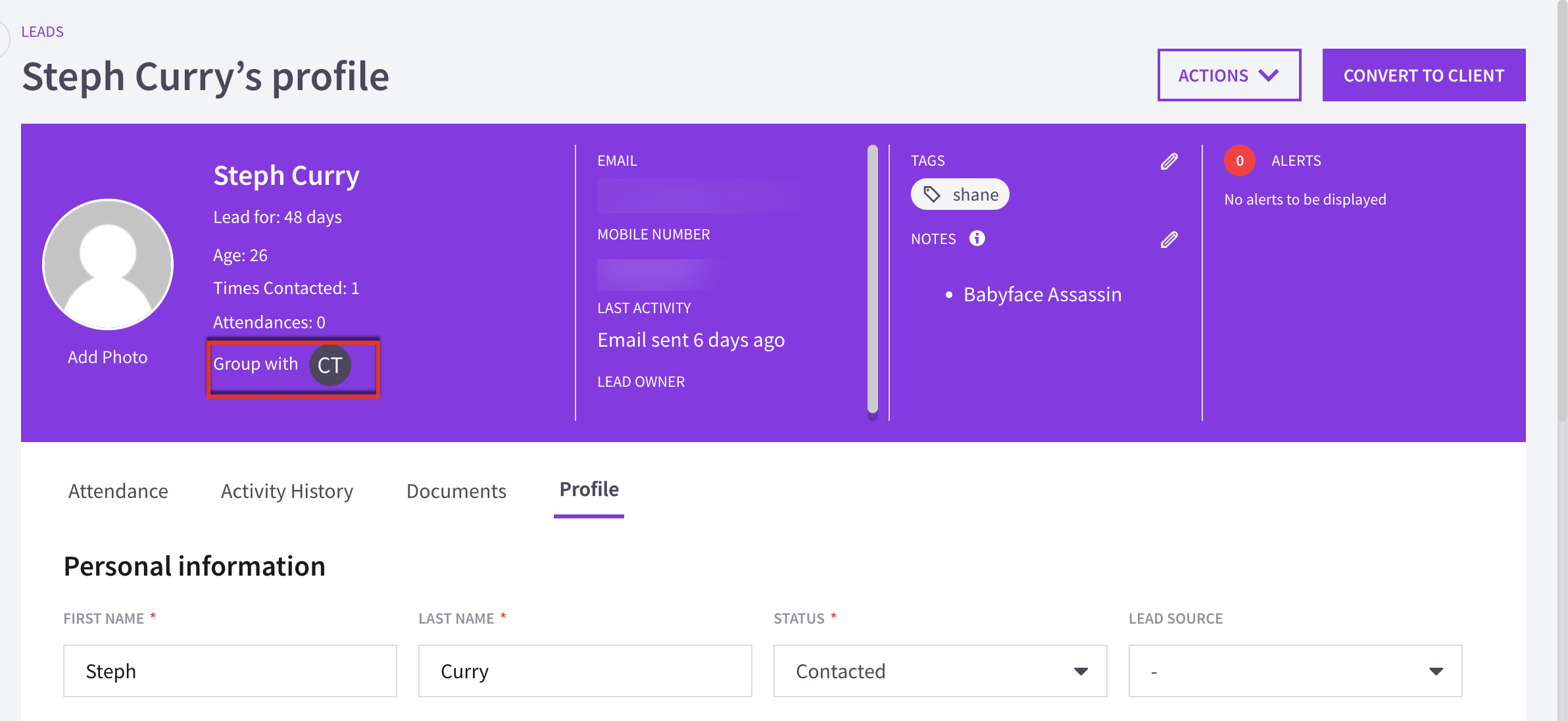Click the Babyface Assassin note text

[1042, 294]
